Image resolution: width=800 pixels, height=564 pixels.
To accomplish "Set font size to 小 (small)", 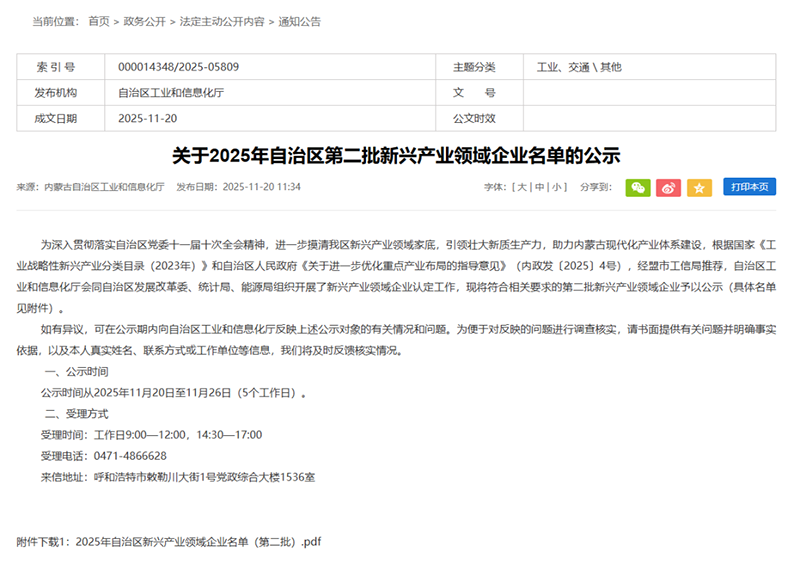I will tap(557, 187).
